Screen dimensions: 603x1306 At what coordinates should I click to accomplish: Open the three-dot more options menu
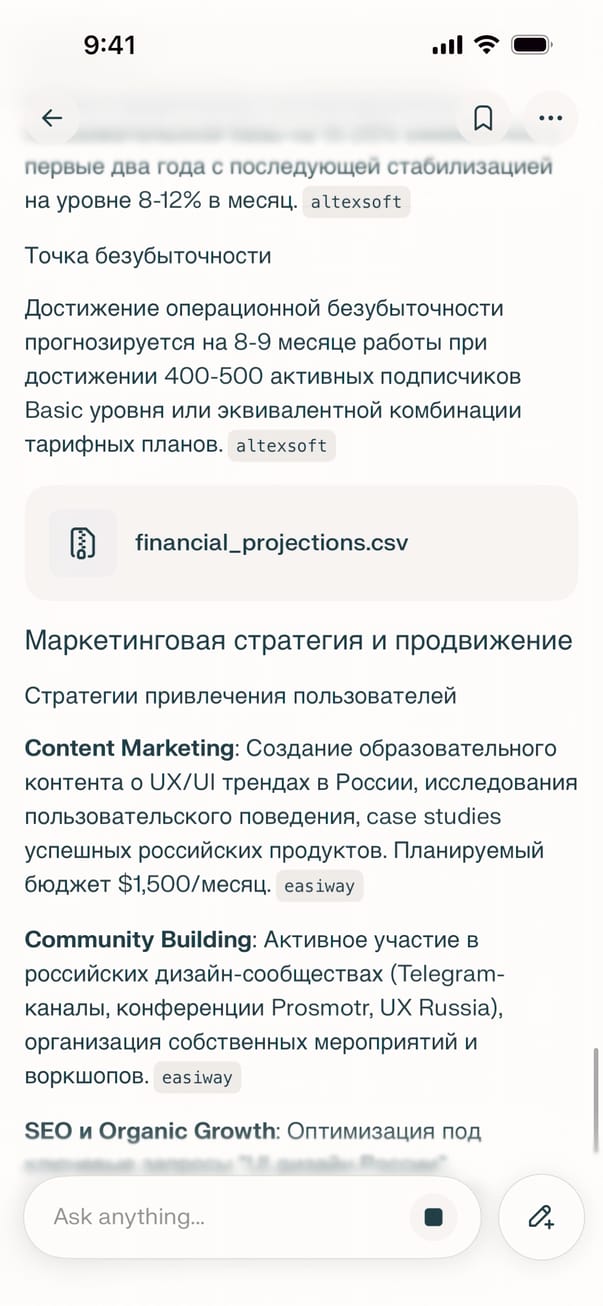tap(550, 118)
